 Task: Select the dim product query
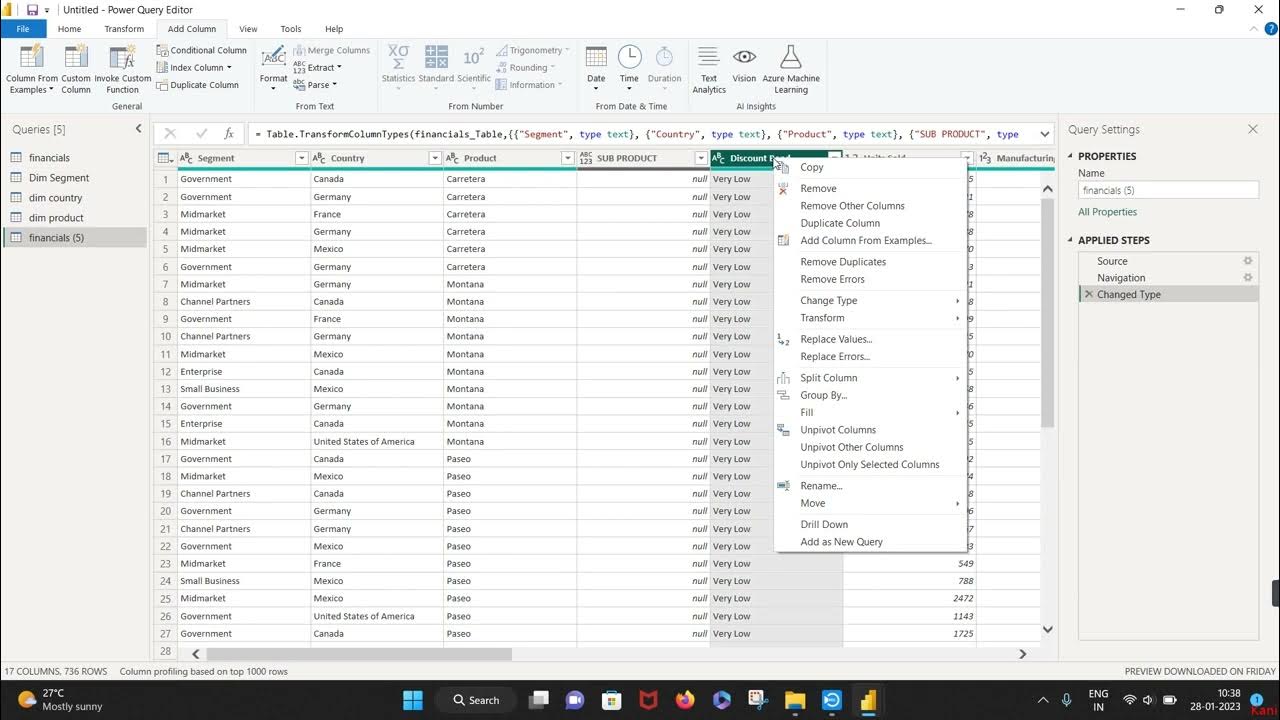tap(56, 218)
